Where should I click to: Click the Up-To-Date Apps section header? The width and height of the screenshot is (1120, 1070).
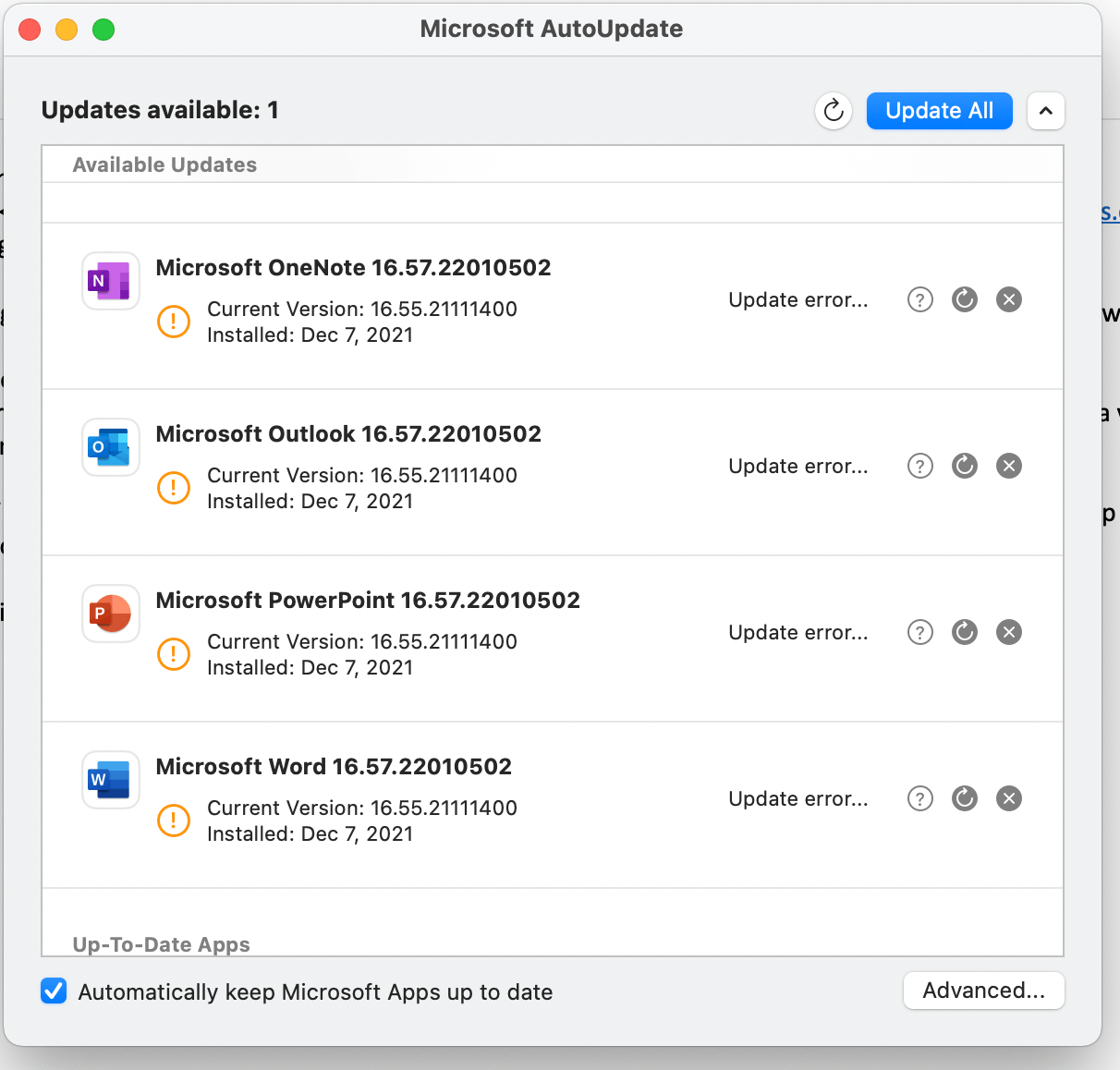(x=162, y=944)
